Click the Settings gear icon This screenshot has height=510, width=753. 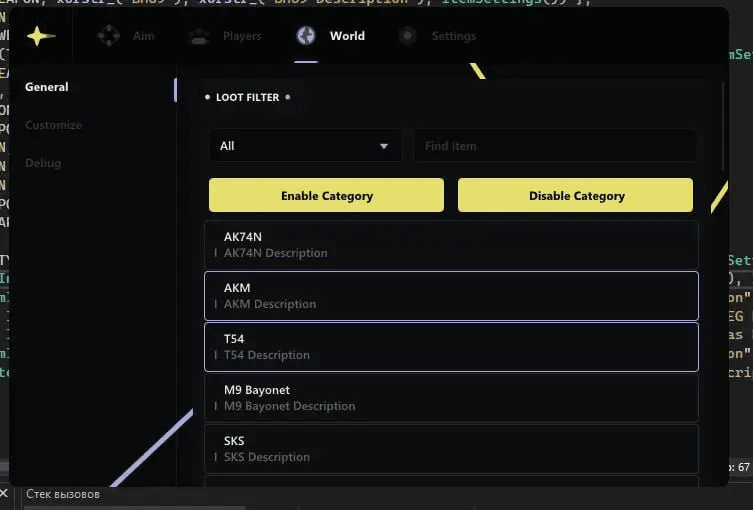click(x=407, y=36)
